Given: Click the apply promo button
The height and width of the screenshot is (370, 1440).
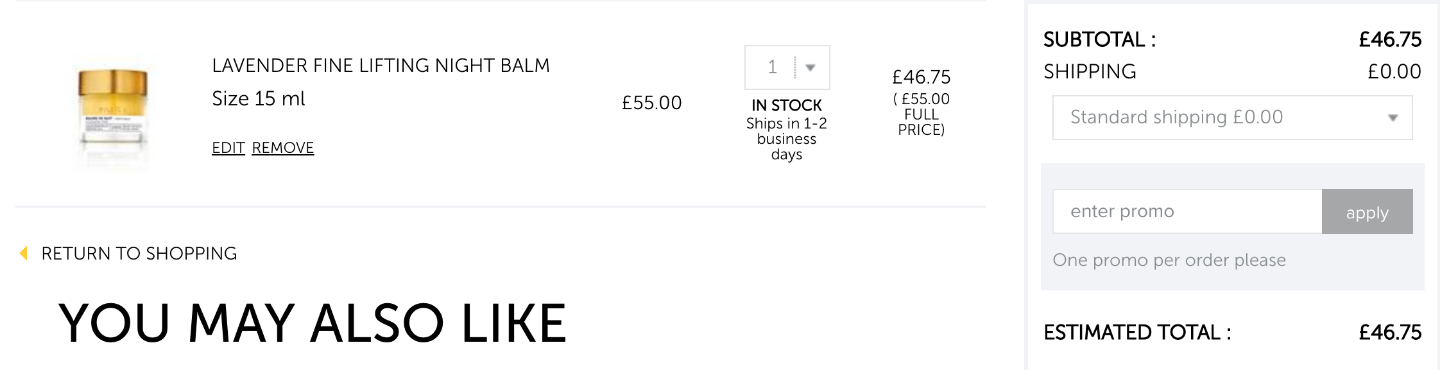Looking at the screenshot, I should coord(1367,212).
